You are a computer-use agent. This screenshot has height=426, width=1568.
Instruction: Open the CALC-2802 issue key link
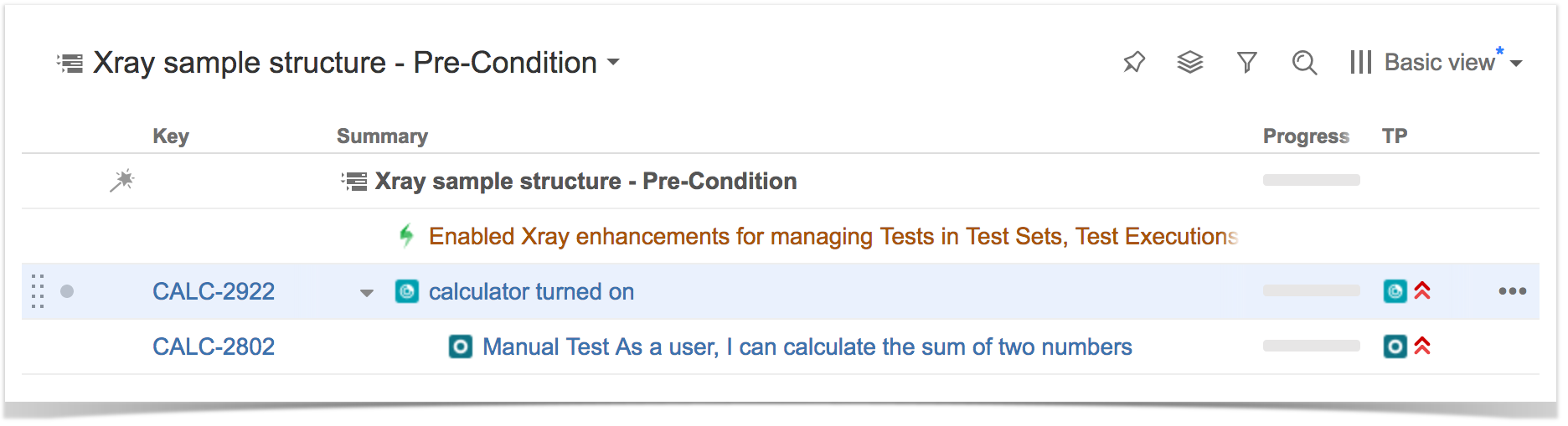[x=214, y=346]
